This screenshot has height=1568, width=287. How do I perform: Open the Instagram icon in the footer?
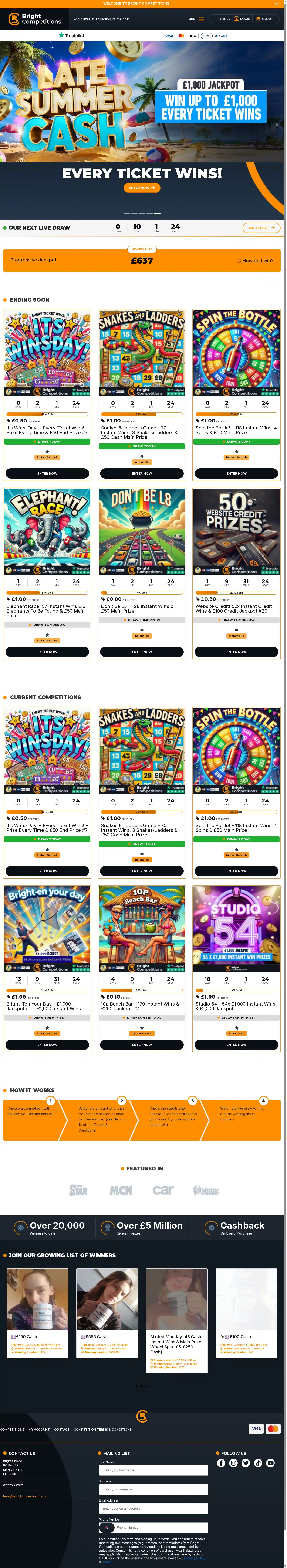tap(233, 1463)
